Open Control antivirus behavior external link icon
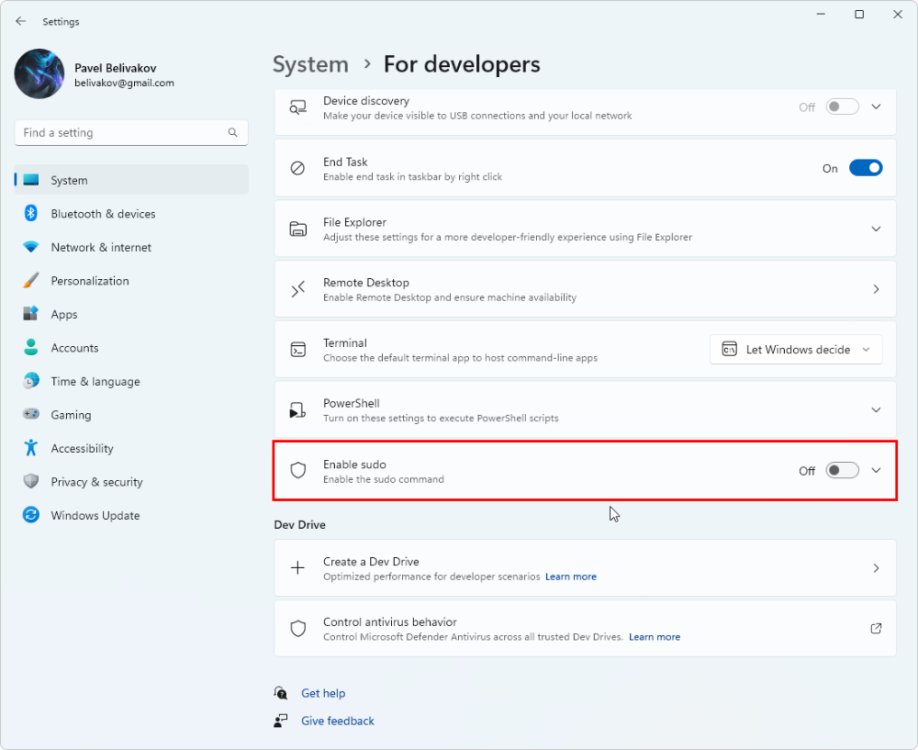The image size is (918, 750). 876,628
